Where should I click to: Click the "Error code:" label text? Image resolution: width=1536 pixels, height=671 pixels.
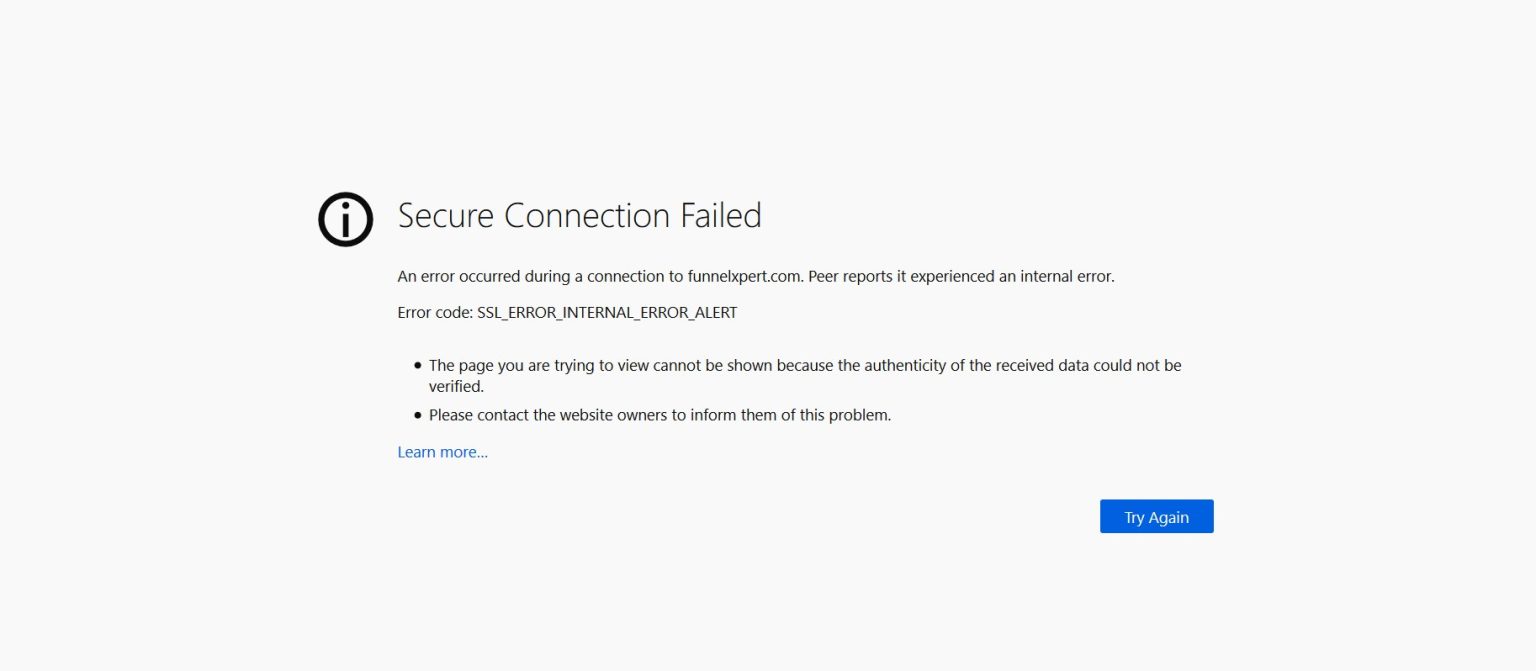(x=435, y=312)
